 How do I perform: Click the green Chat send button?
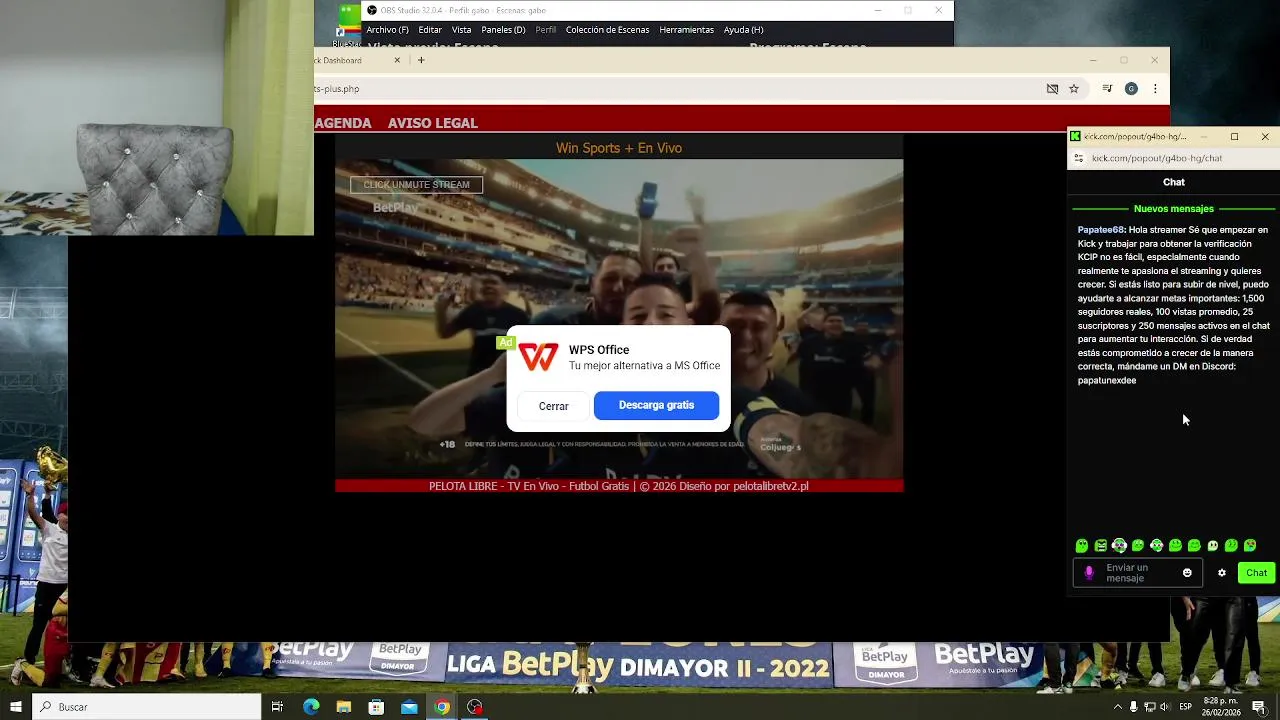1257,573
